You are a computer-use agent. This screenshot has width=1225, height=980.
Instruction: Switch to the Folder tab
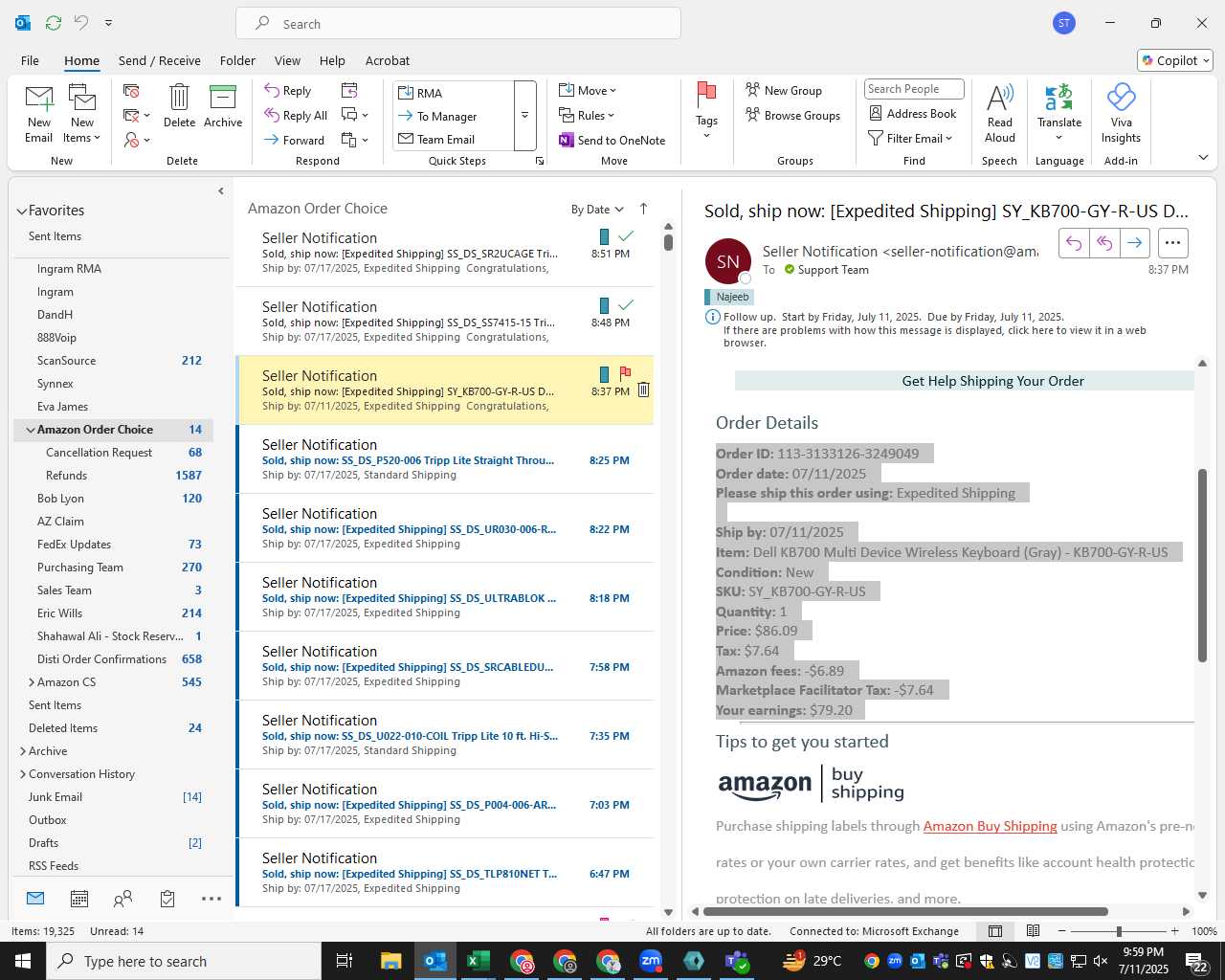coord(237,60)
